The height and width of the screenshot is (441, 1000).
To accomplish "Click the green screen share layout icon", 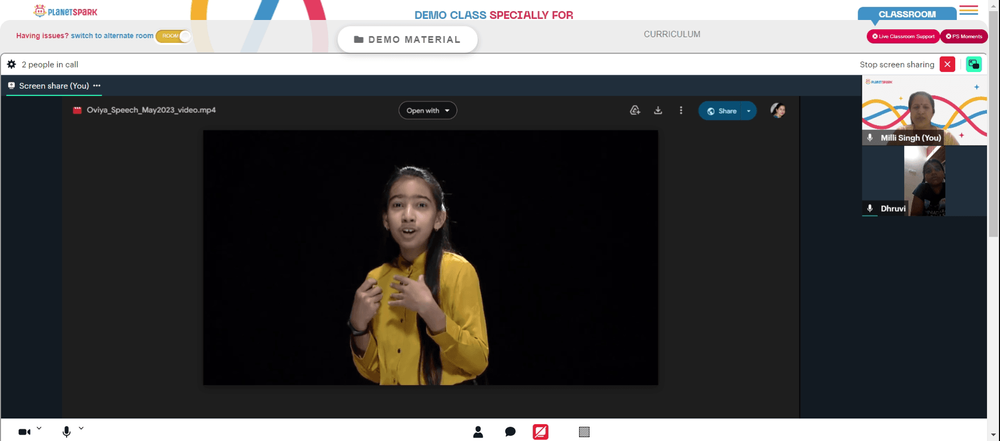I will tap(974, 64).
